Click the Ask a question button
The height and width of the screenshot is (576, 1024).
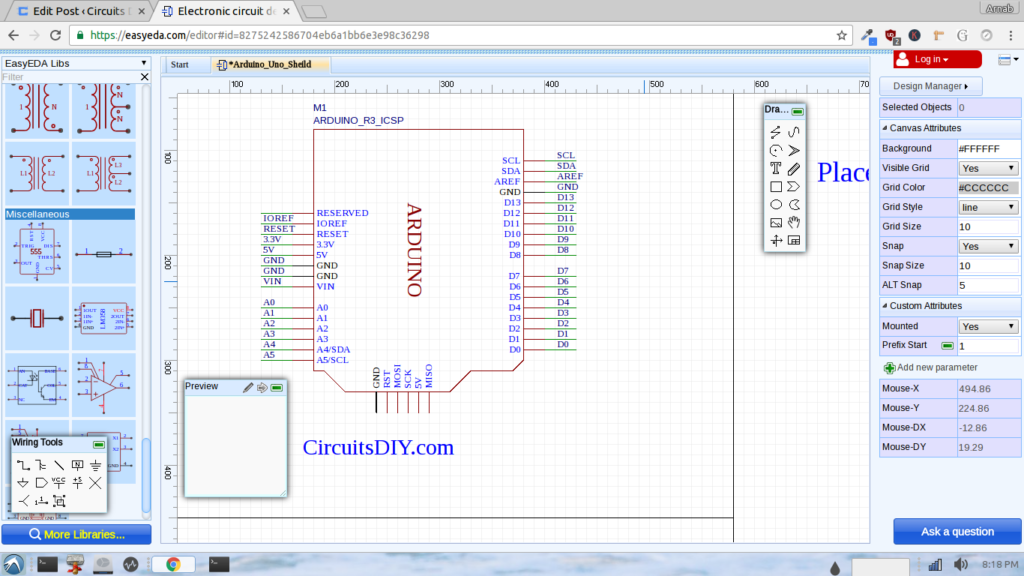[x=957, y=532]
